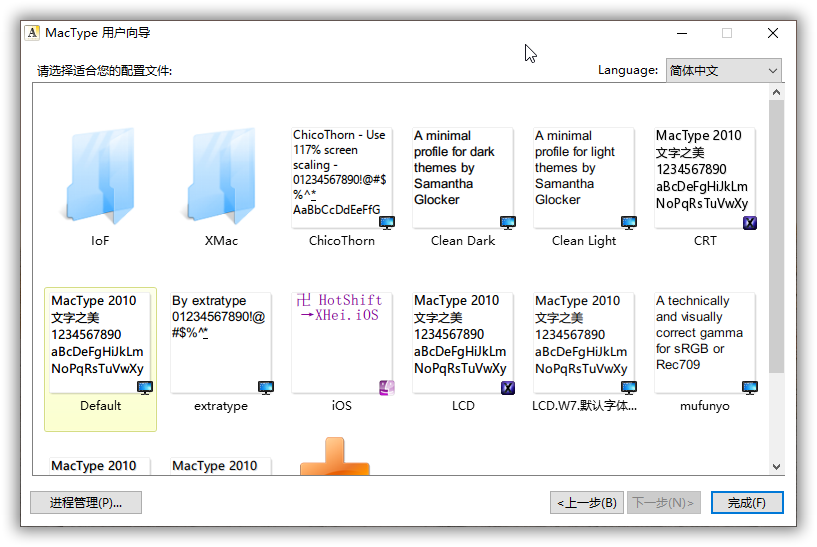Open 进程管理(P)... process manager
The height and width of the screenshot is (547, 817).
coord(86,503)
